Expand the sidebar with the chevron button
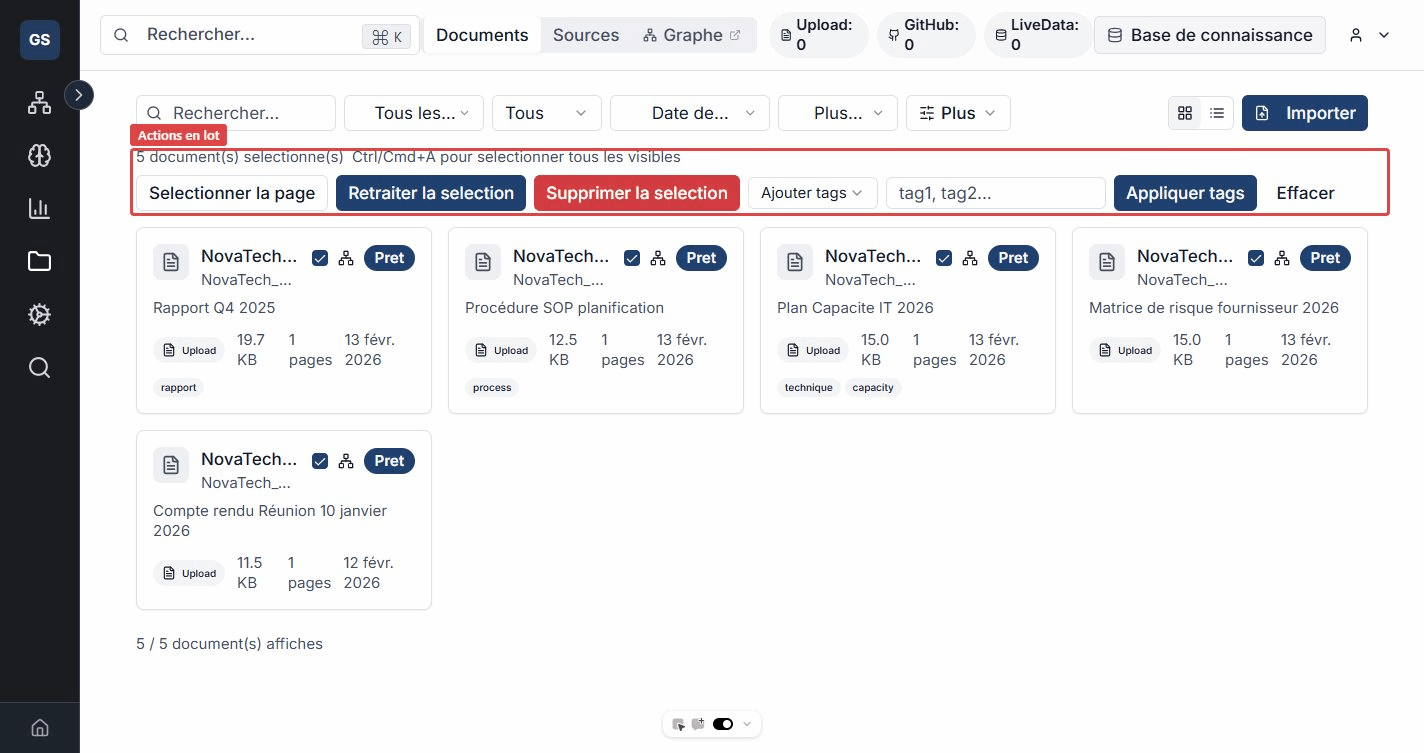 click(x=79, y=95)
